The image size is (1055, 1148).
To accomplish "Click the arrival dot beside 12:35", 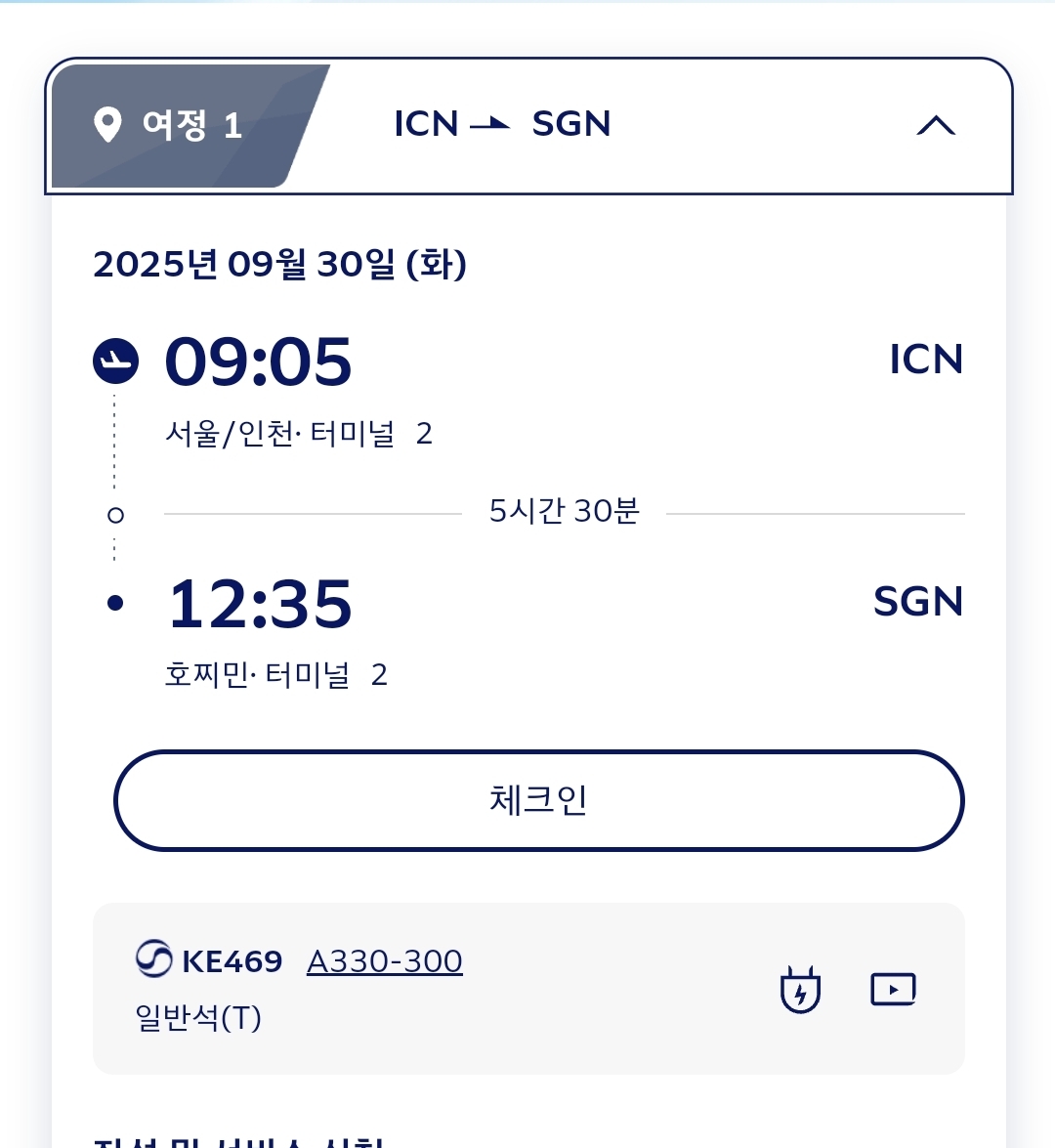I will point(115,603).
